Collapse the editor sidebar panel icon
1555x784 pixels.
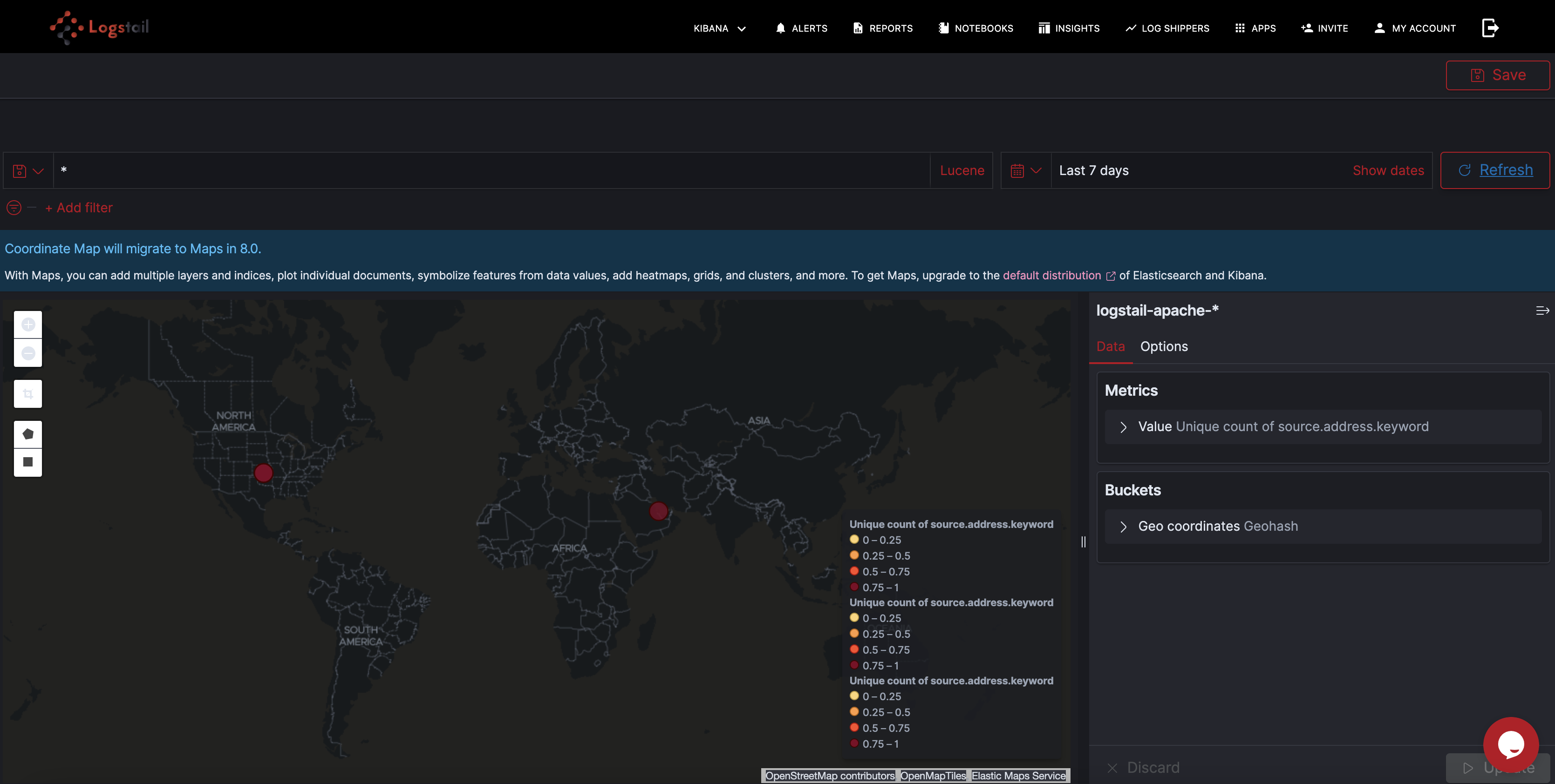tap(1541, 311)
